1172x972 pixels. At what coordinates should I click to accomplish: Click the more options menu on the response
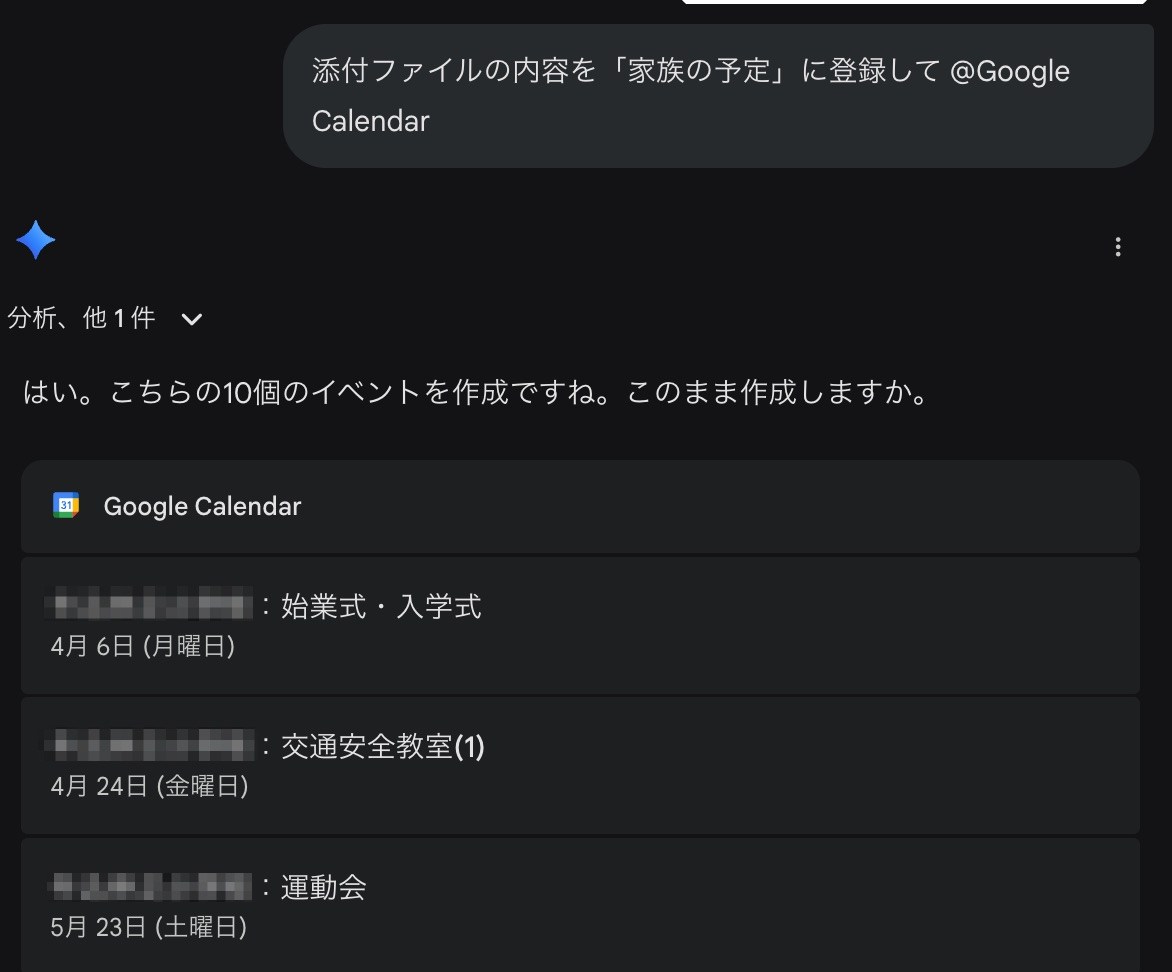tap(1117, 246)
